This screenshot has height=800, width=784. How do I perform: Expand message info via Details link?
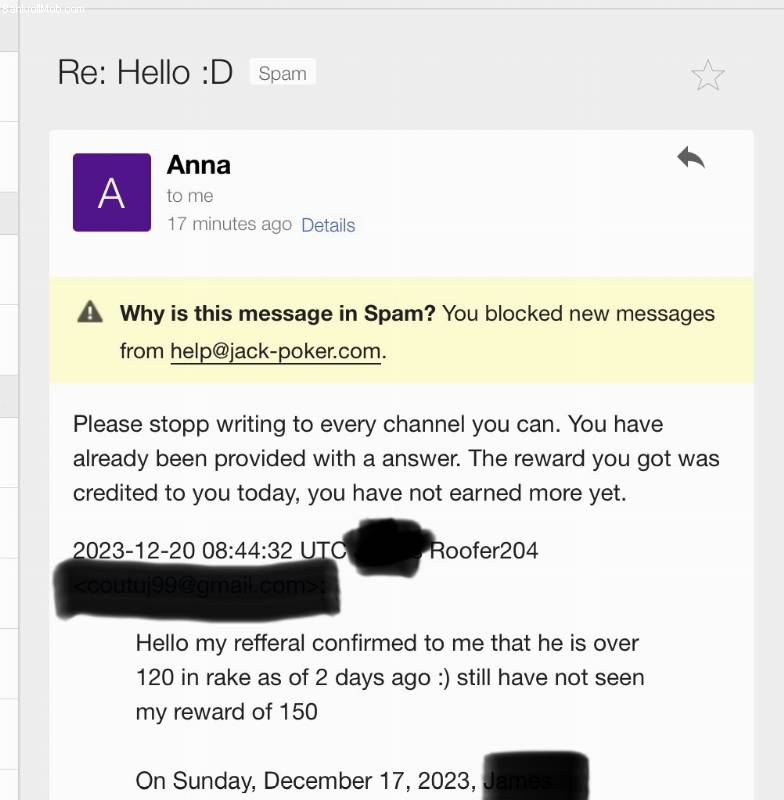coord(328,225)
